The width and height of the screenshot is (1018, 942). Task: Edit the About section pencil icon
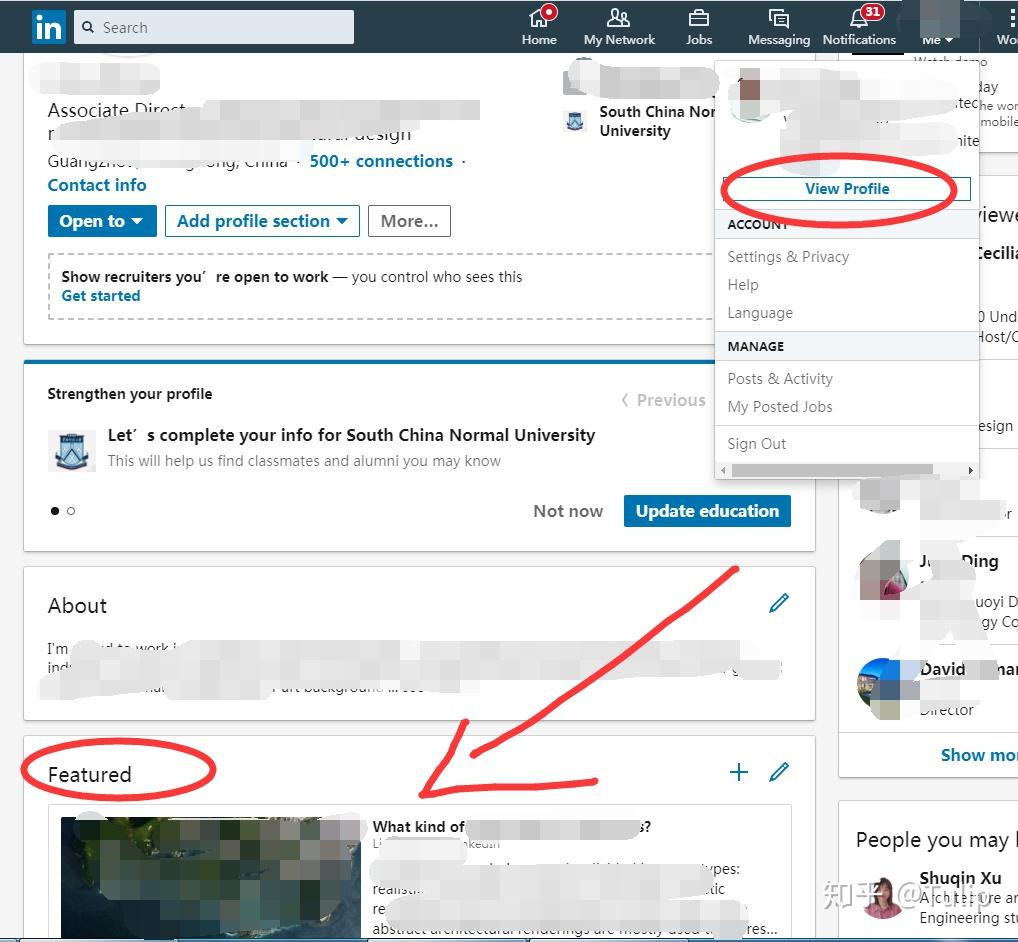point(779,602)
